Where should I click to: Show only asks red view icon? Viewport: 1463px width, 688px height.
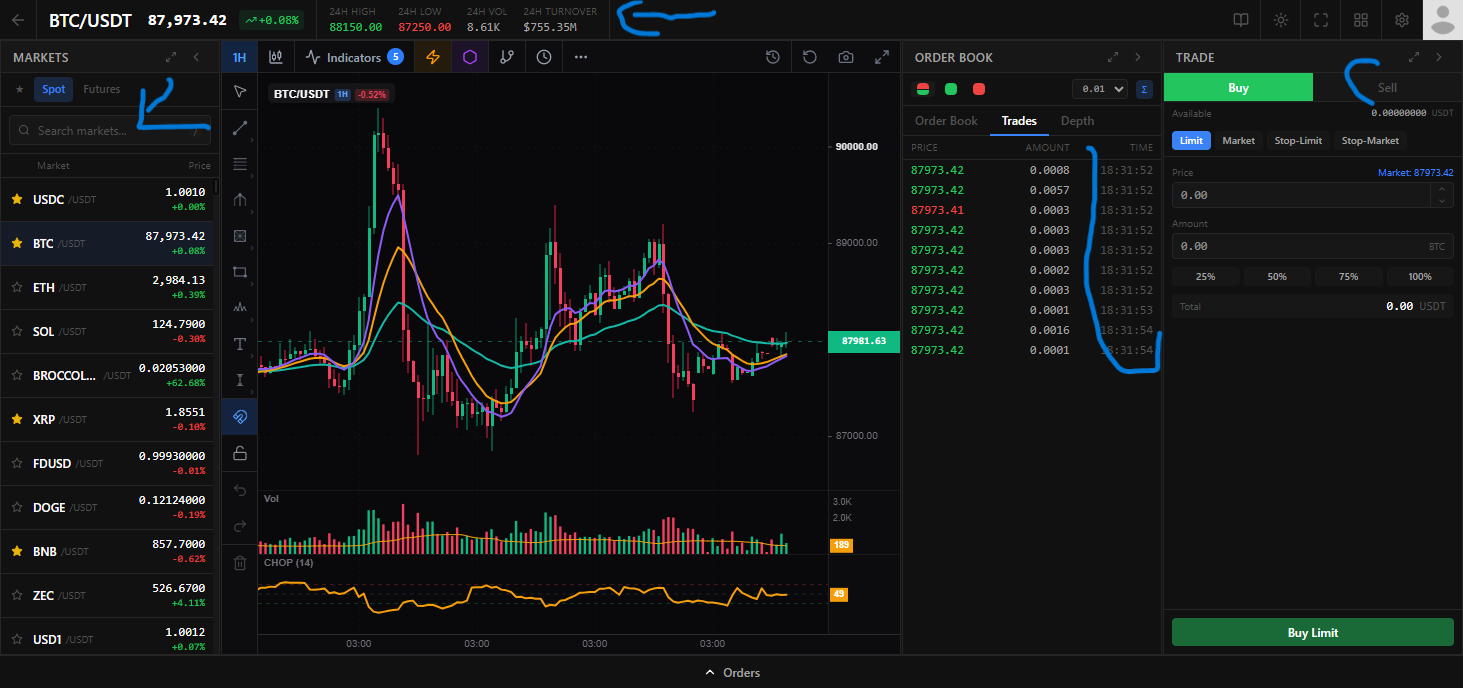click(979, 89)
